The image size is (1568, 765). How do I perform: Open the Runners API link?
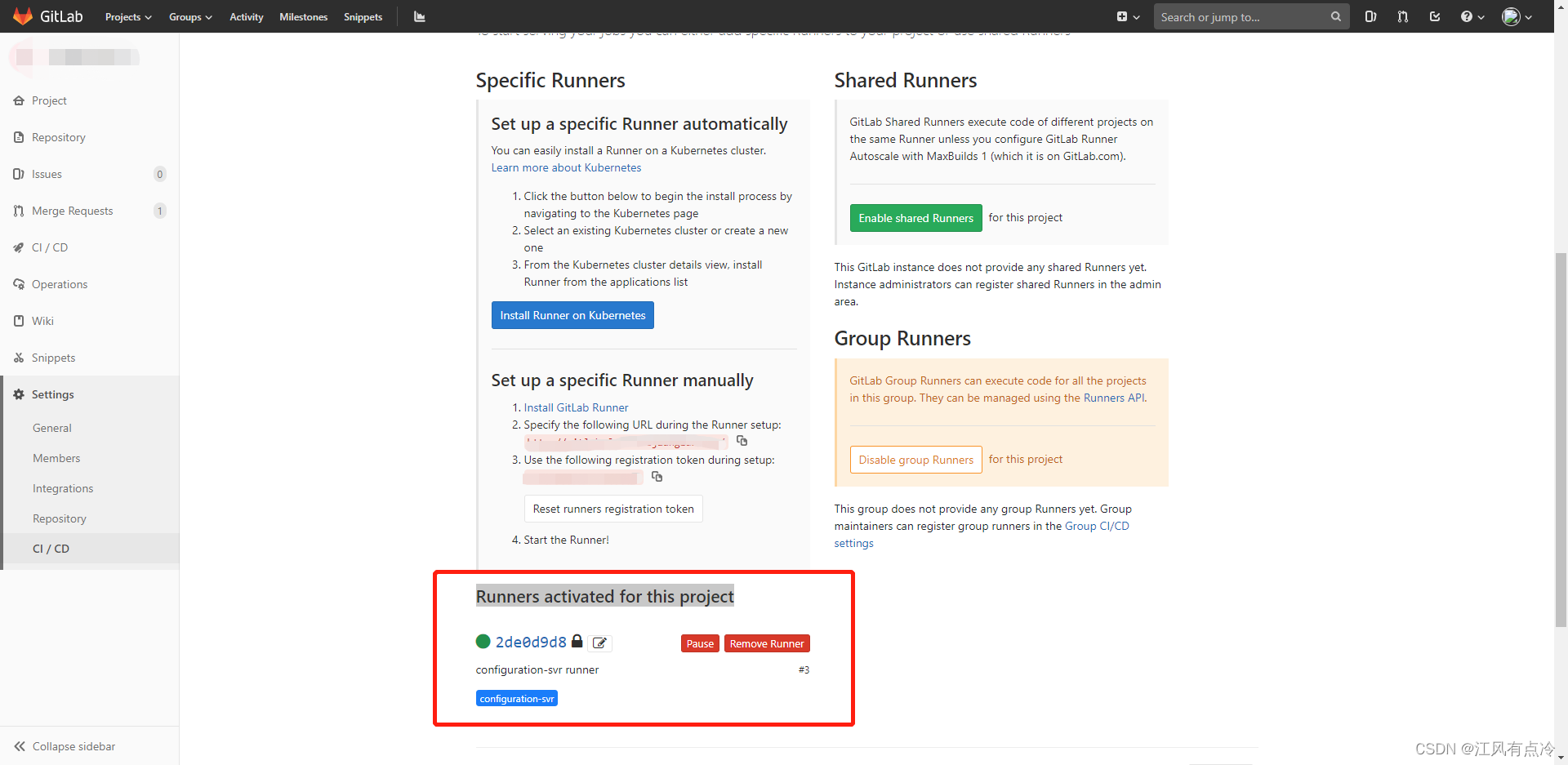point(1114,398)
